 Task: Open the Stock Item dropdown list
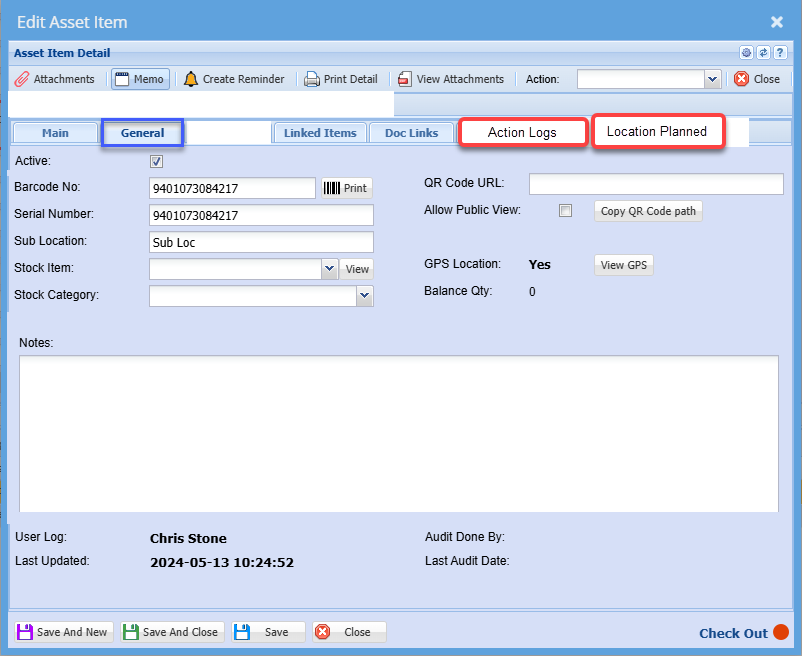click(330, 269)
